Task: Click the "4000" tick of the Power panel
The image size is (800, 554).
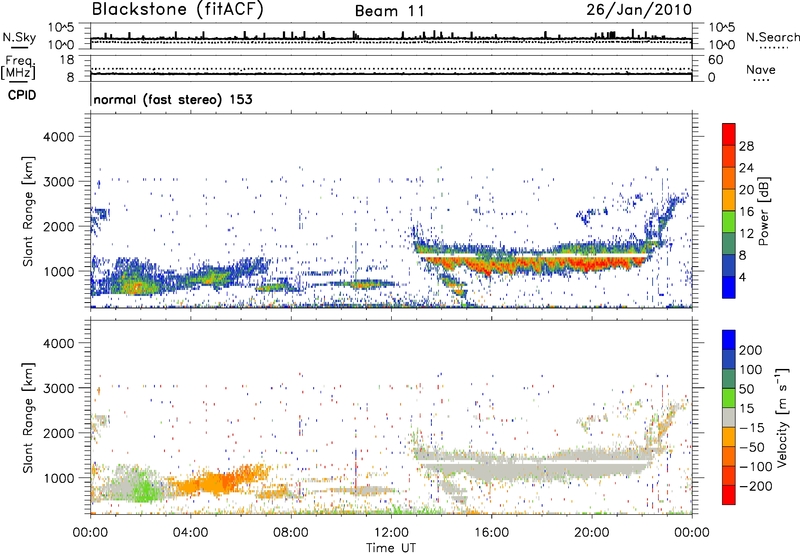Action: click(x=59, y=137)
